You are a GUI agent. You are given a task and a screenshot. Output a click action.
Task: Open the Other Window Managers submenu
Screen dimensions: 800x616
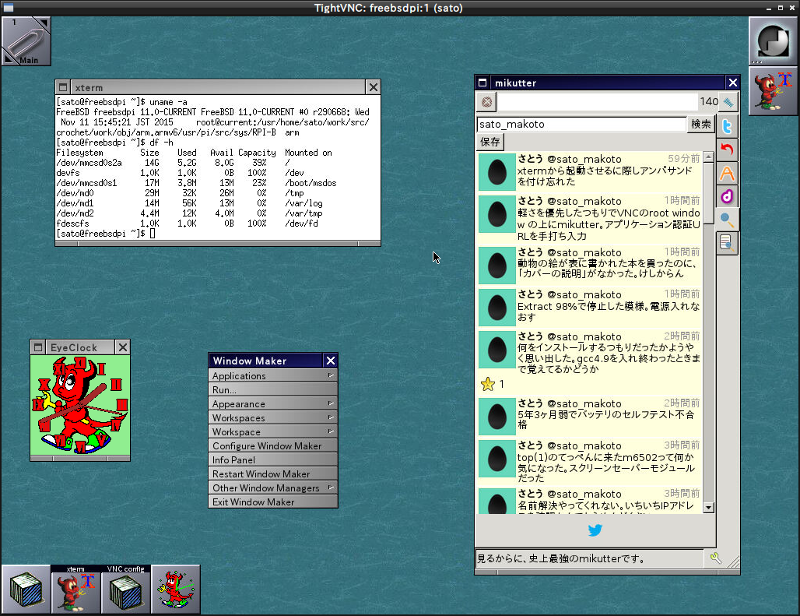(x=273, y=488)
